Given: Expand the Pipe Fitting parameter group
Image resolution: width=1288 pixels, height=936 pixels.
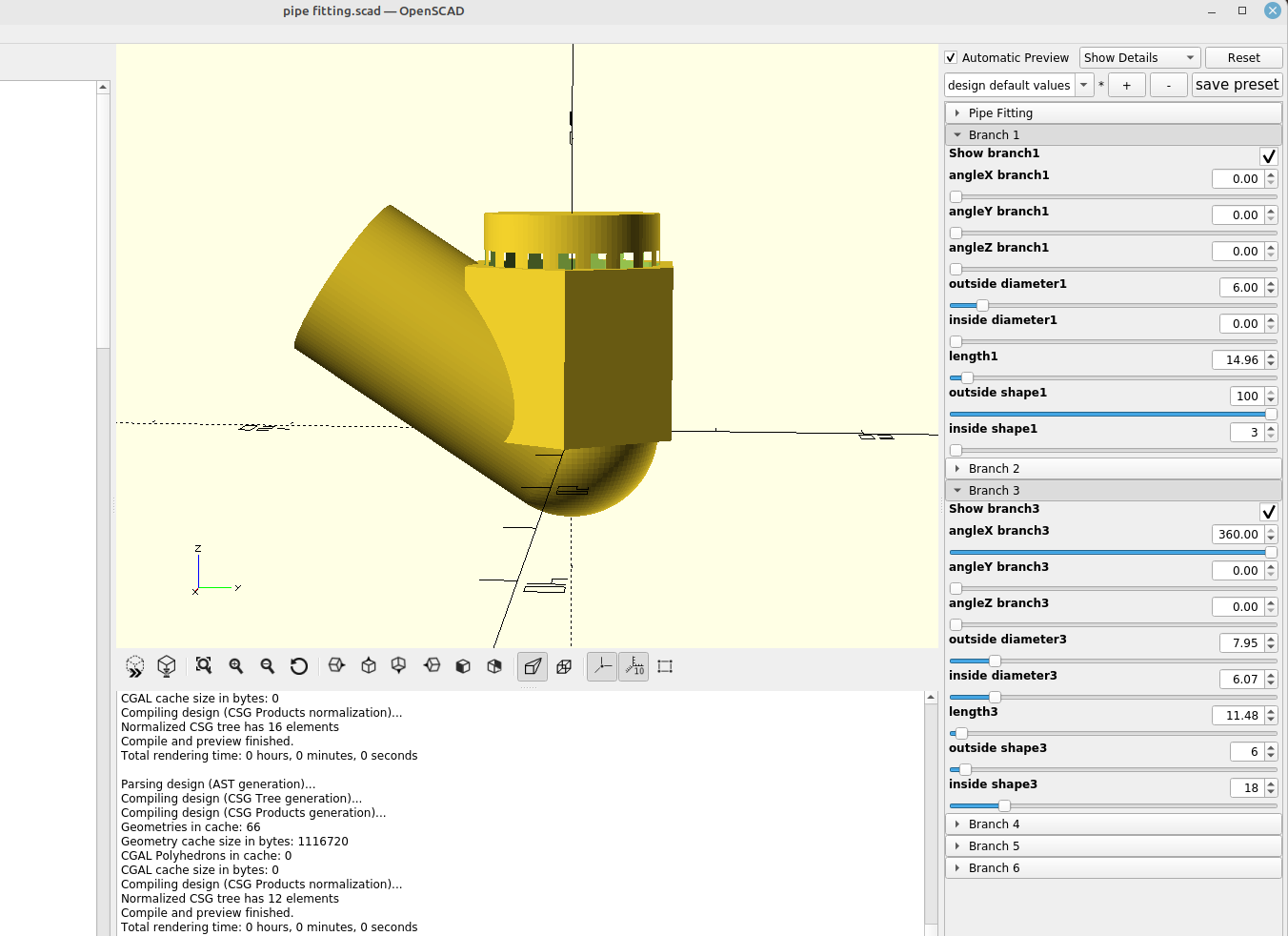Looking at the screenshot, I should point(1000,112).
